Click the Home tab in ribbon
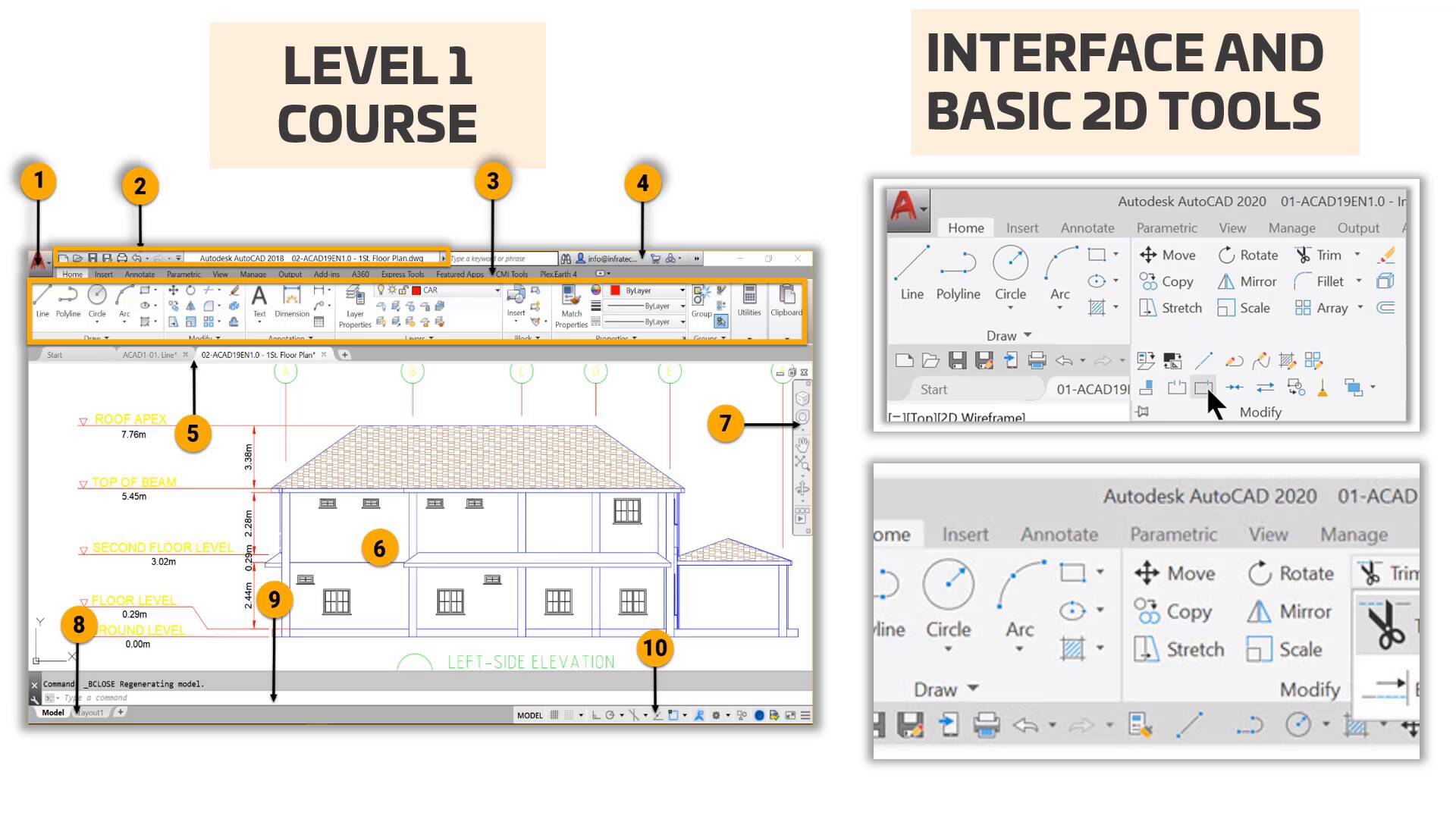This screenshot has width=1456, height=819. coord(71,274)
